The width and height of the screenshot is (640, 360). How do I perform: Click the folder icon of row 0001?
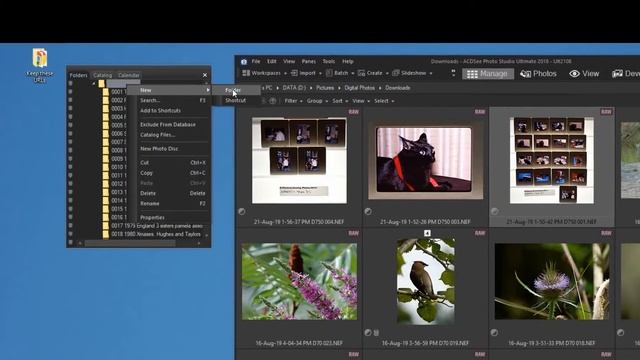(106, 92)
